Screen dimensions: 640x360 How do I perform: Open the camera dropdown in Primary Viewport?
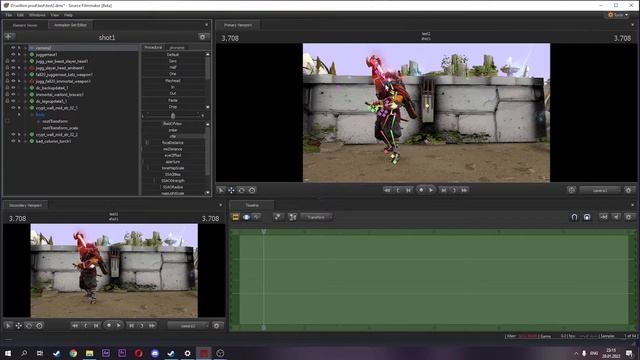(600, 190)
